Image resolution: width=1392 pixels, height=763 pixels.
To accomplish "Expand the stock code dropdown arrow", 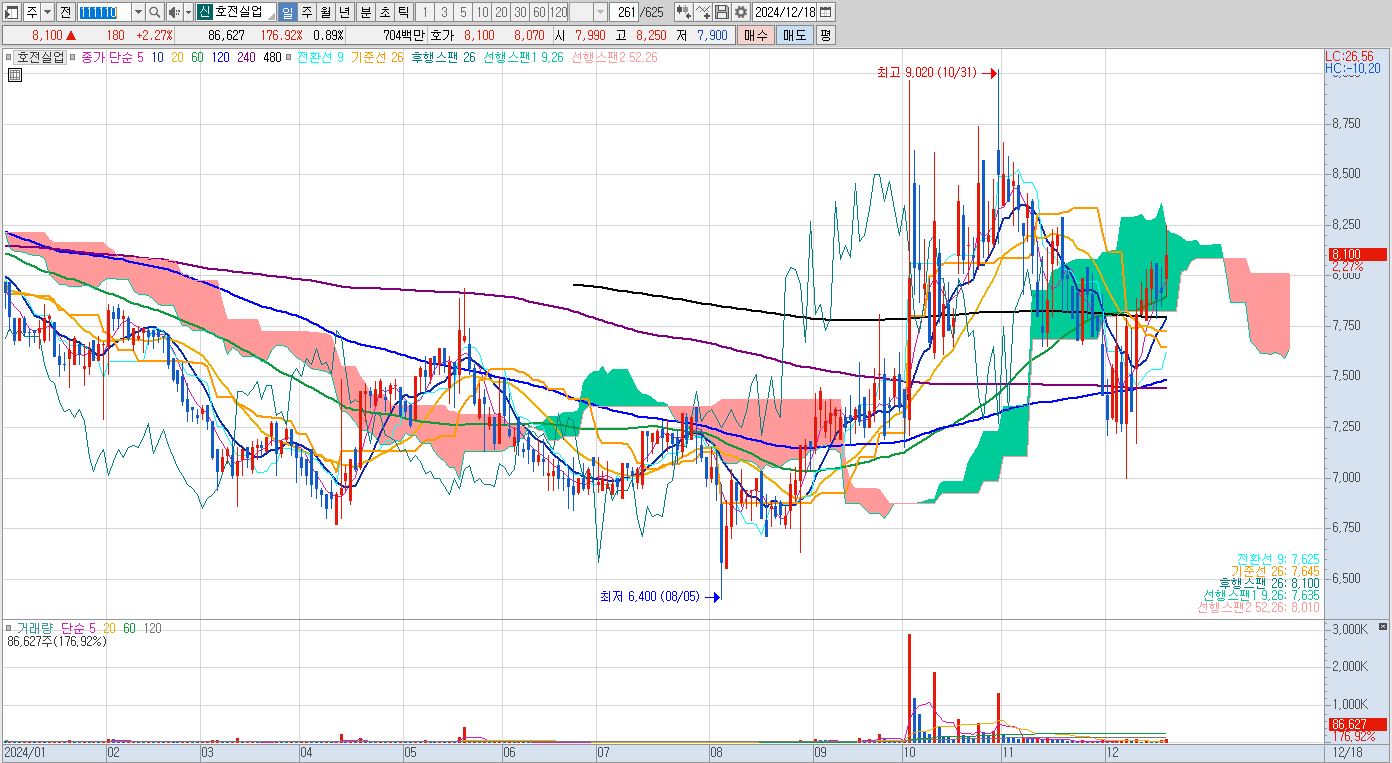I will [x=138, y=12].
